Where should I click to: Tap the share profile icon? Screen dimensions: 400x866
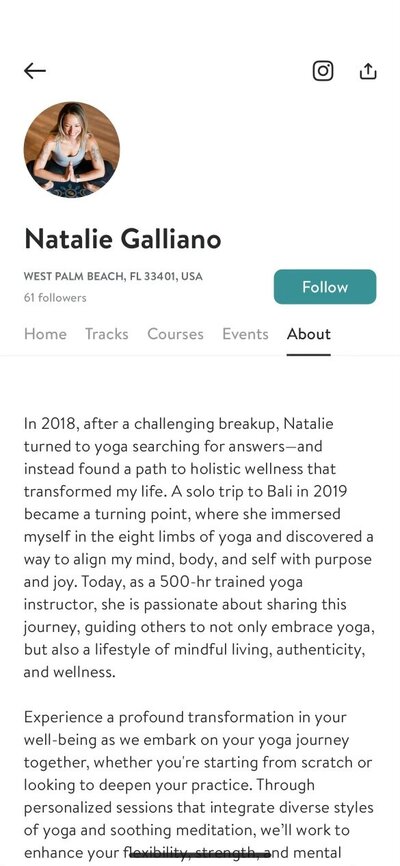[x=368, y=71]
